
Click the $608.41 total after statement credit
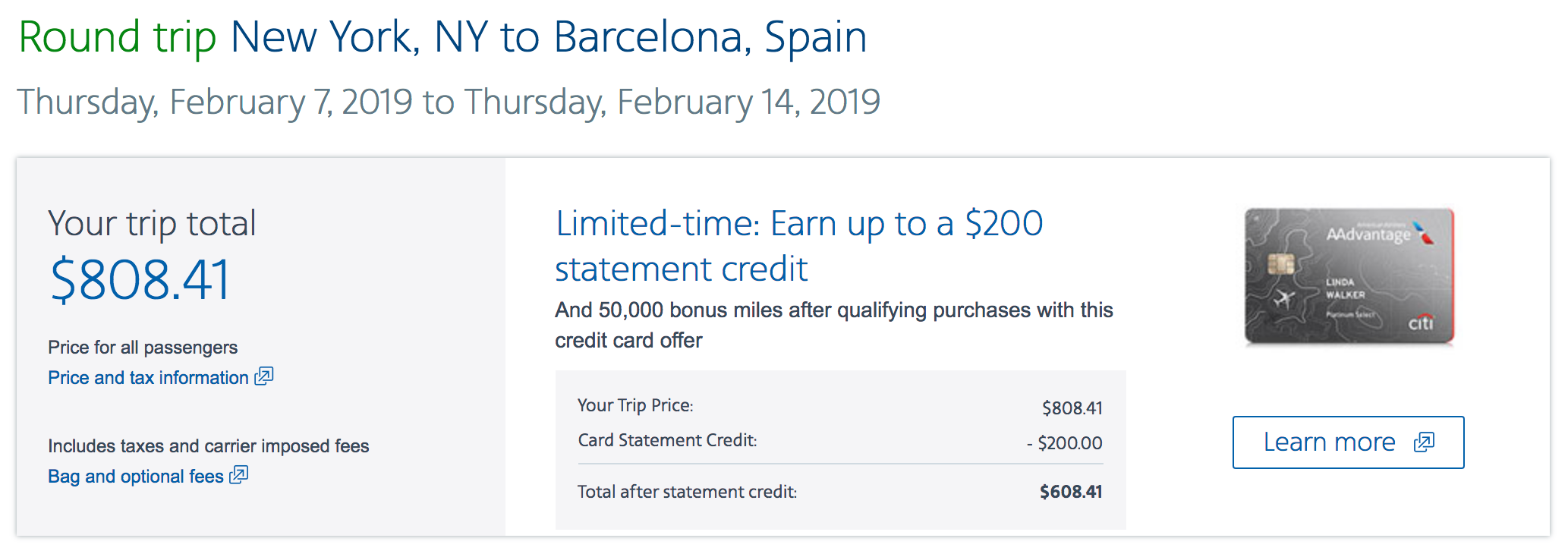[1070, 492]
